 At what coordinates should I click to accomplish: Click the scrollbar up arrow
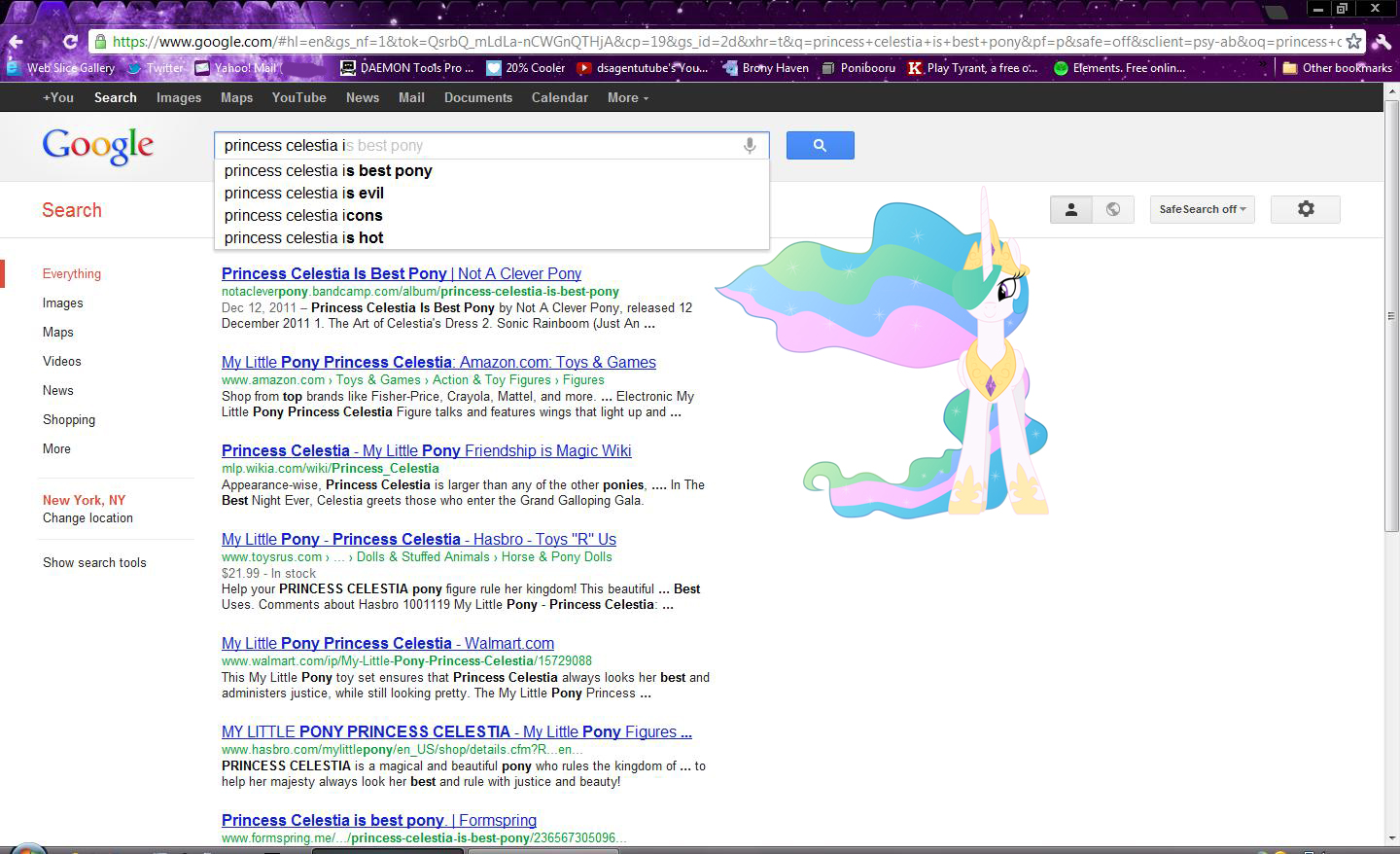(x=1391, y=92)
